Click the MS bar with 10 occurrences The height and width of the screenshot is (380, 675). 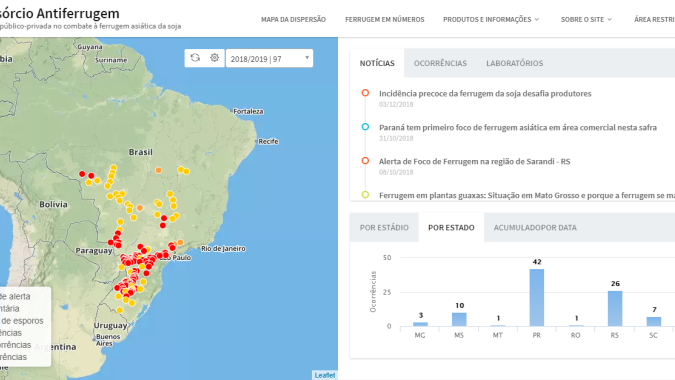[x=459, y=319]
